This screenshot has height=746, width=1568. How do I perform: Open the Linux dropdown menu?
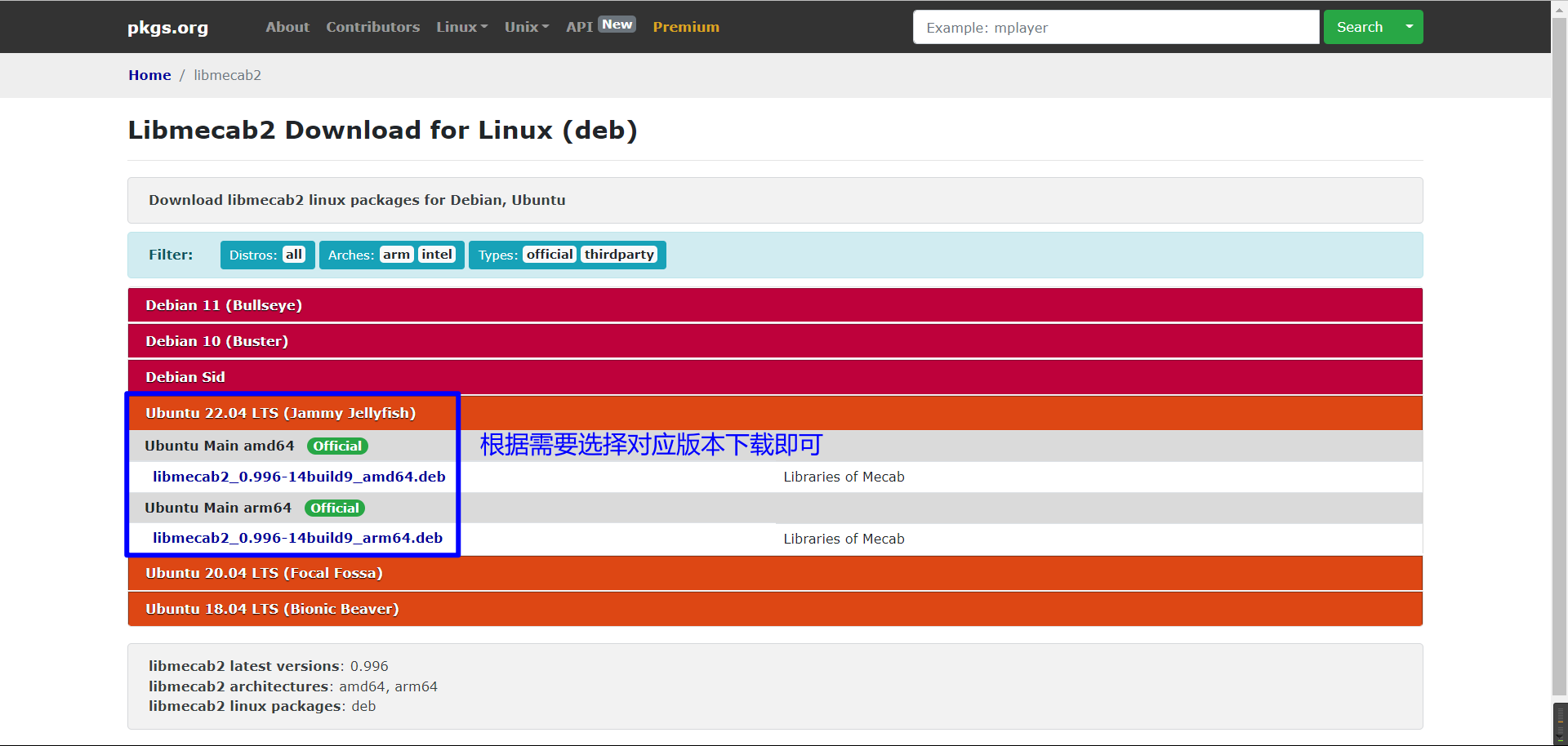click(x=461, y=26)
